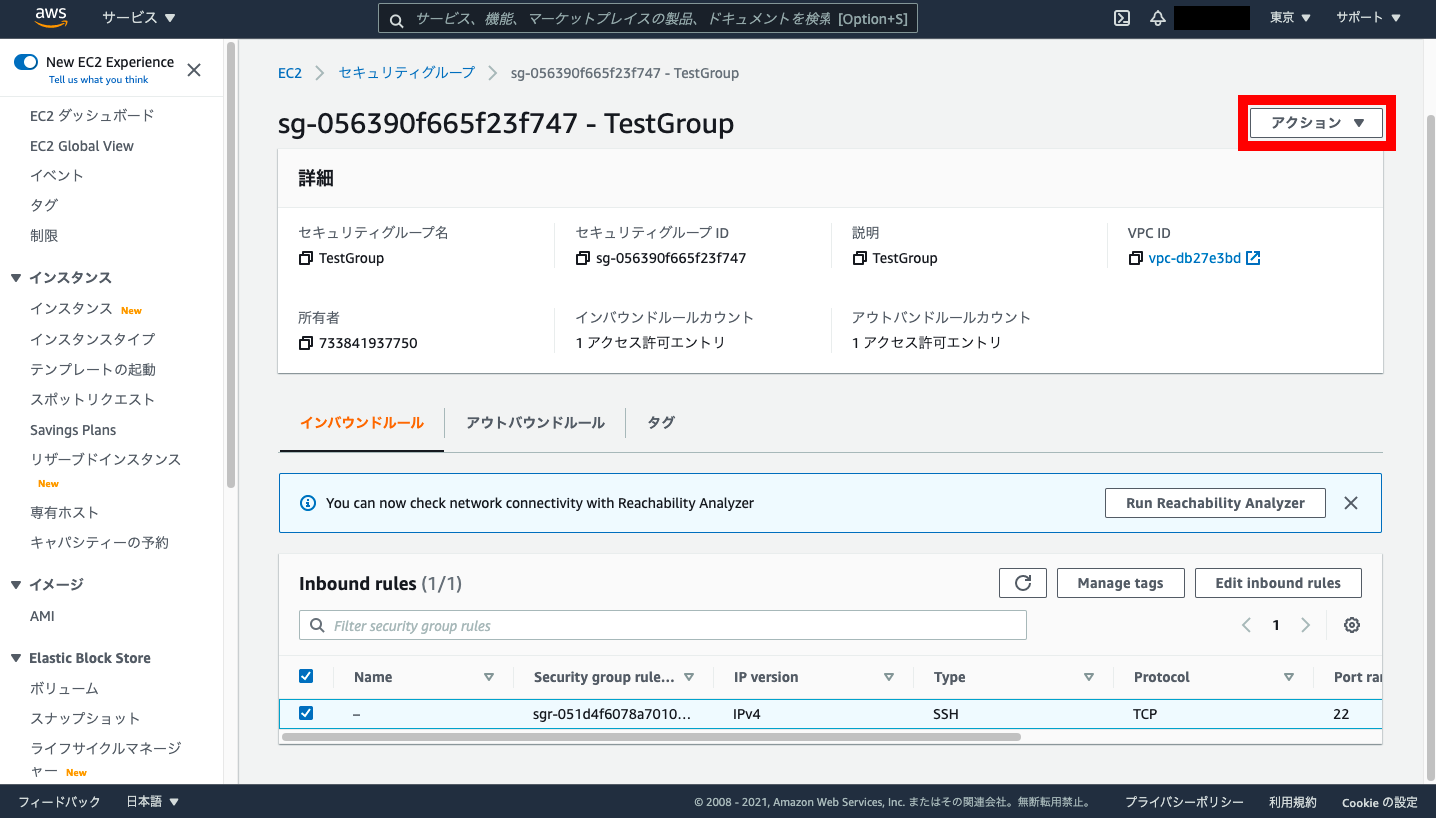Viewport: 1436px width, 818px height.
Task: Go to next page of inbound rules
Action: tap(1305, 625)
